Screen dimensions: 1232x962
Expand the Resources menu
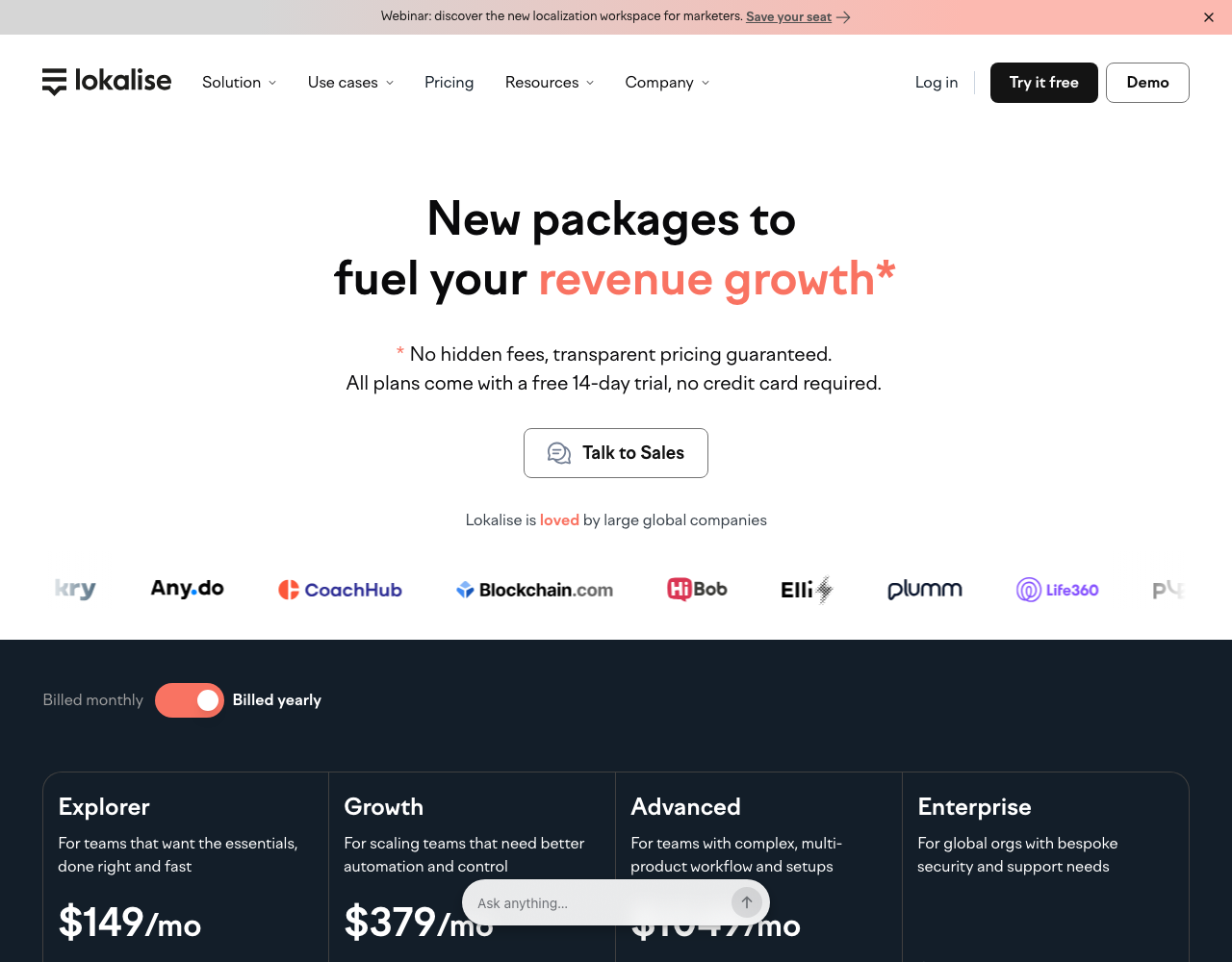point(550,83)
